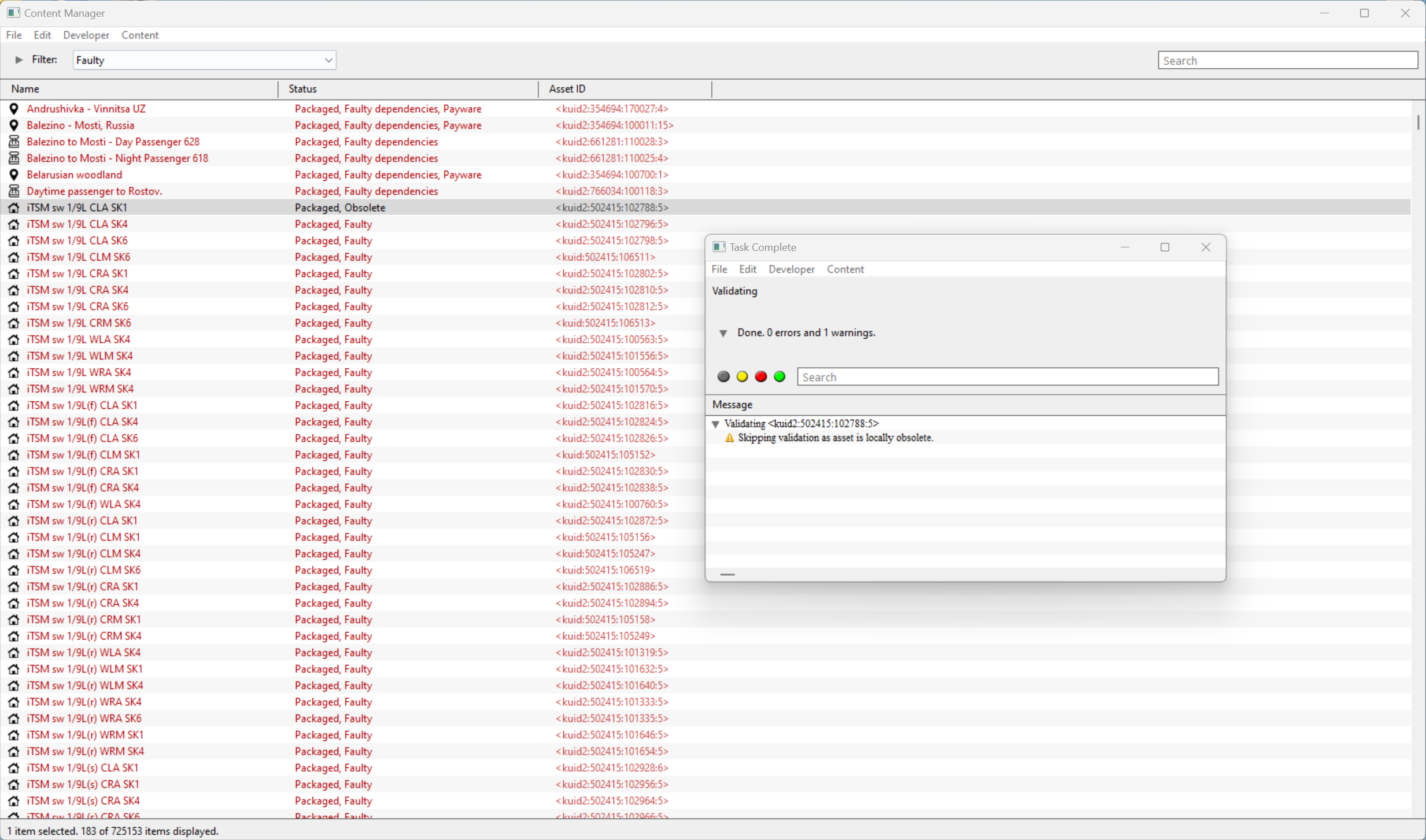Toggle the green success filter dot

(x=780, y=377)
